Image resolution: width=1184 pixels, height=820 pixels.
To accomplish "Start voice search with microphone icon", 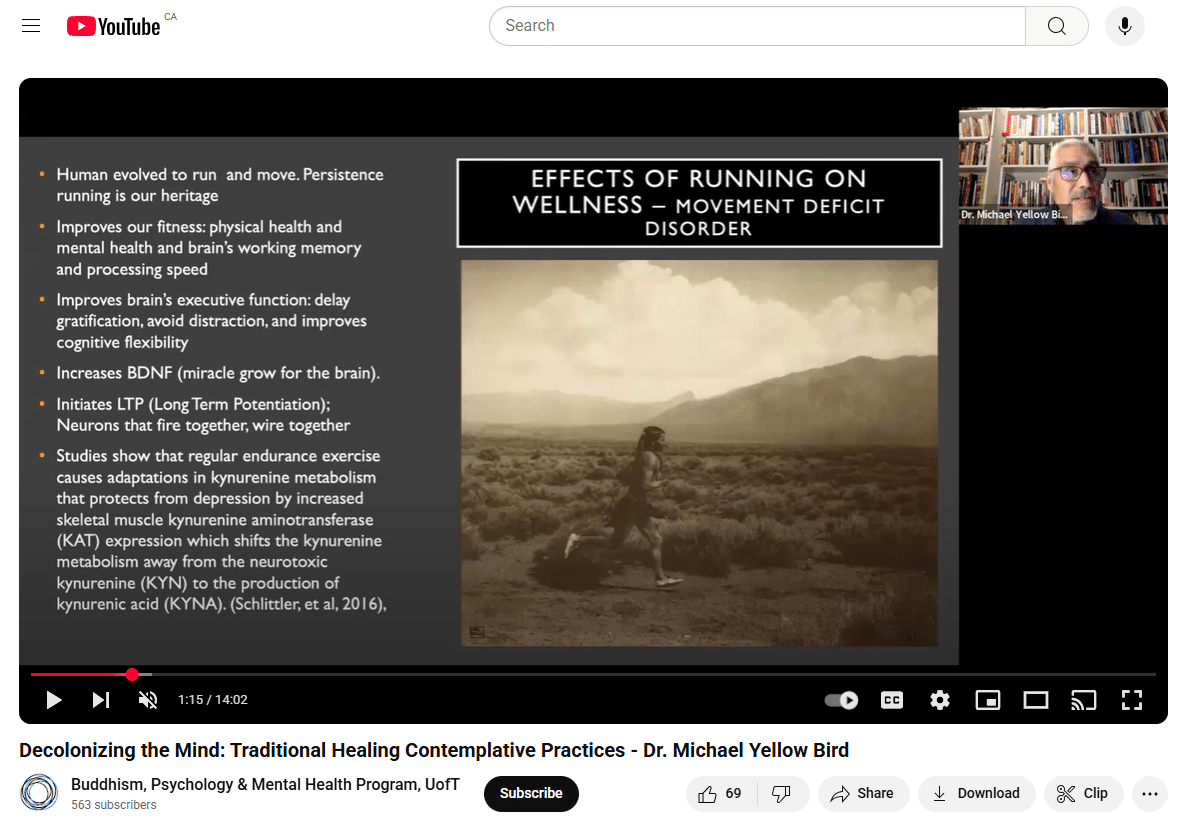I will pos(1124,26).
